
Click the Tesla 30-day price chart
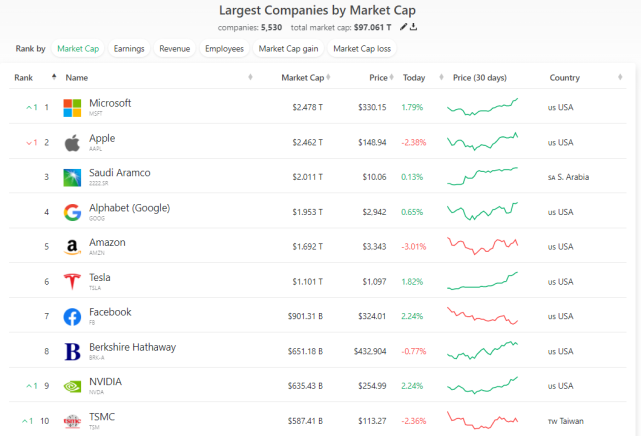(x=482, y=281)
